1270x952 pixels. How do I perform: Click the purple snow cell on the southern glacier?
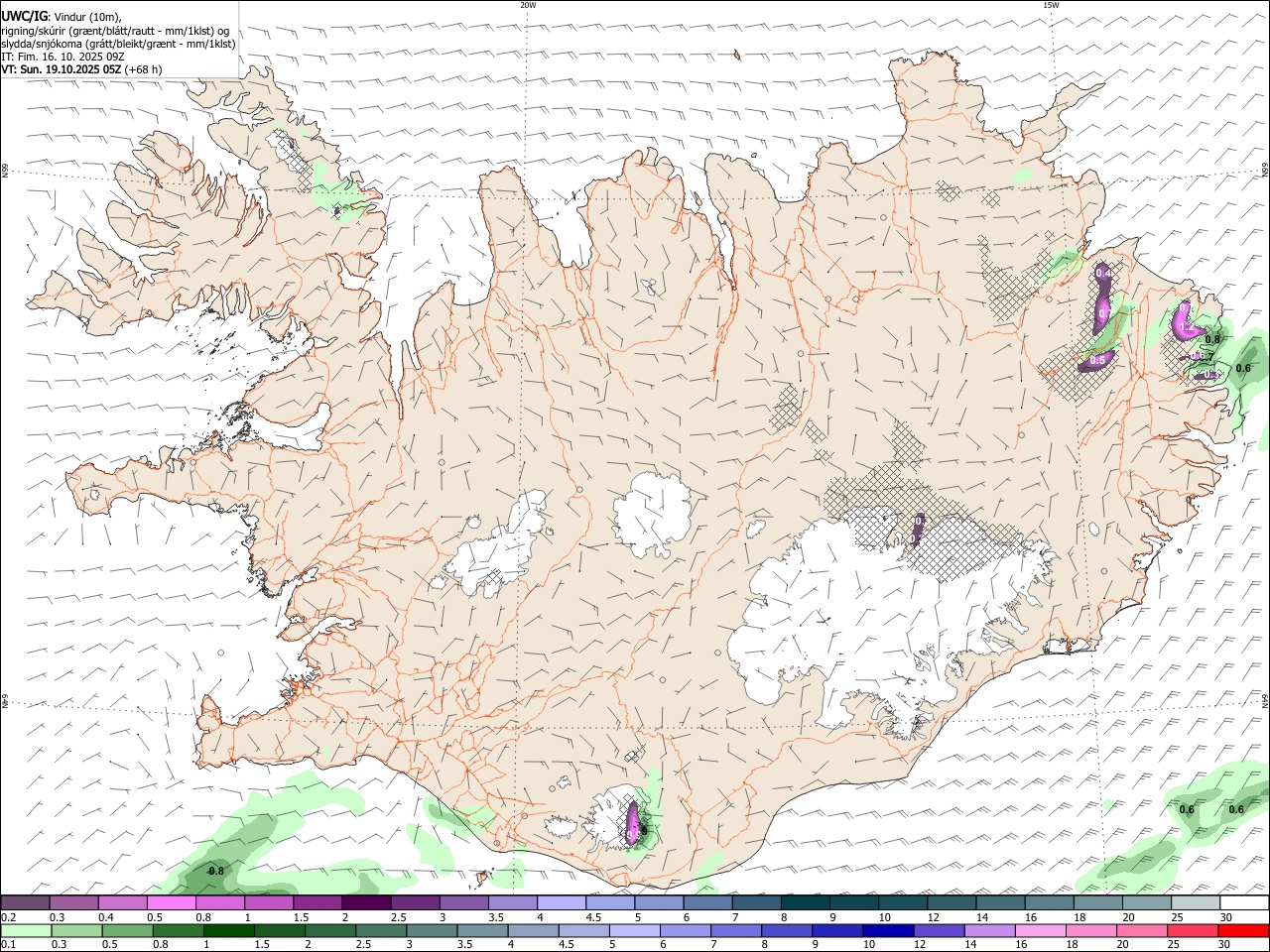(x=633, y=822)
